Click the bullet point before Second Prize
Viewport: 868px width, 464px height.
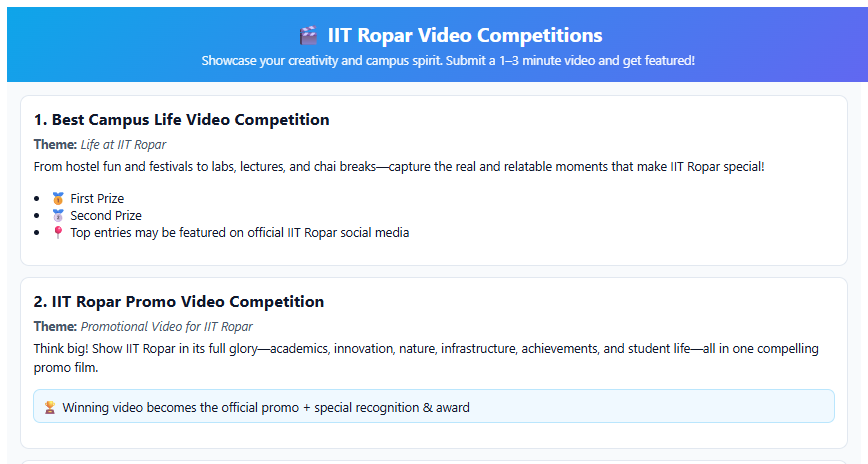37,216
